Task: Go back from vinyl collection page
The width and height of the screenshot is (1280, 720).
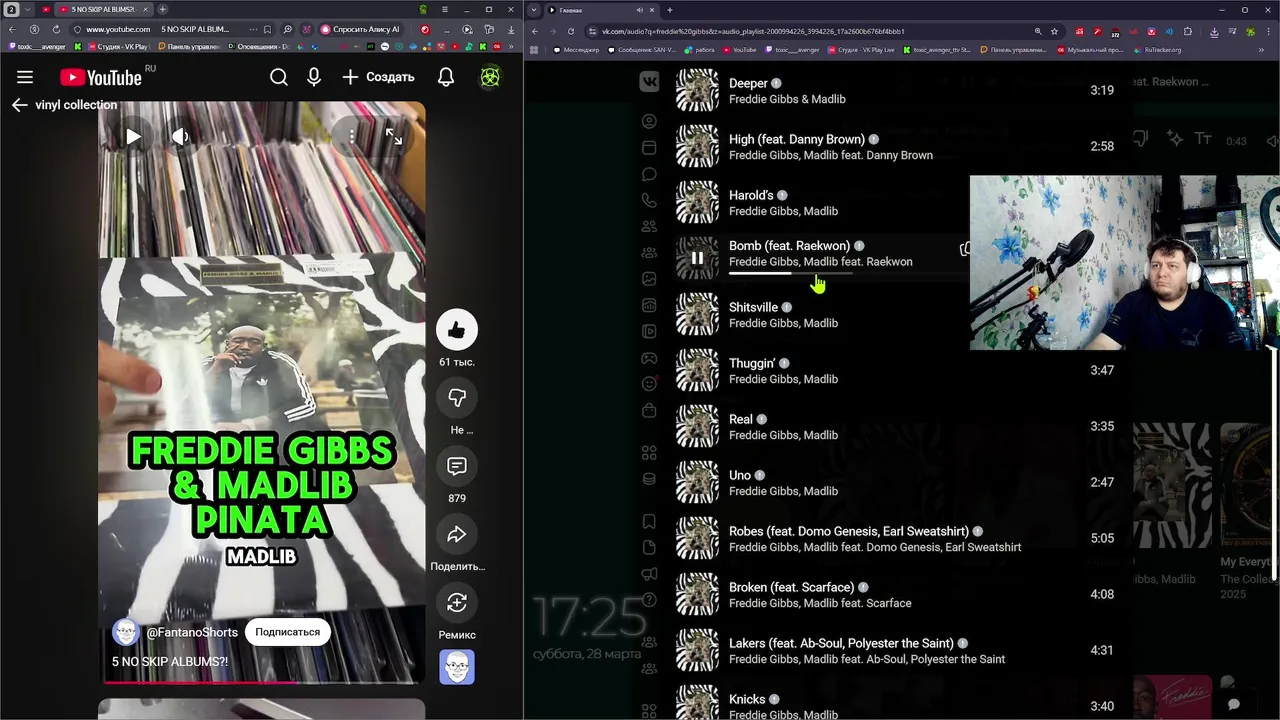Action: (19, 105)
